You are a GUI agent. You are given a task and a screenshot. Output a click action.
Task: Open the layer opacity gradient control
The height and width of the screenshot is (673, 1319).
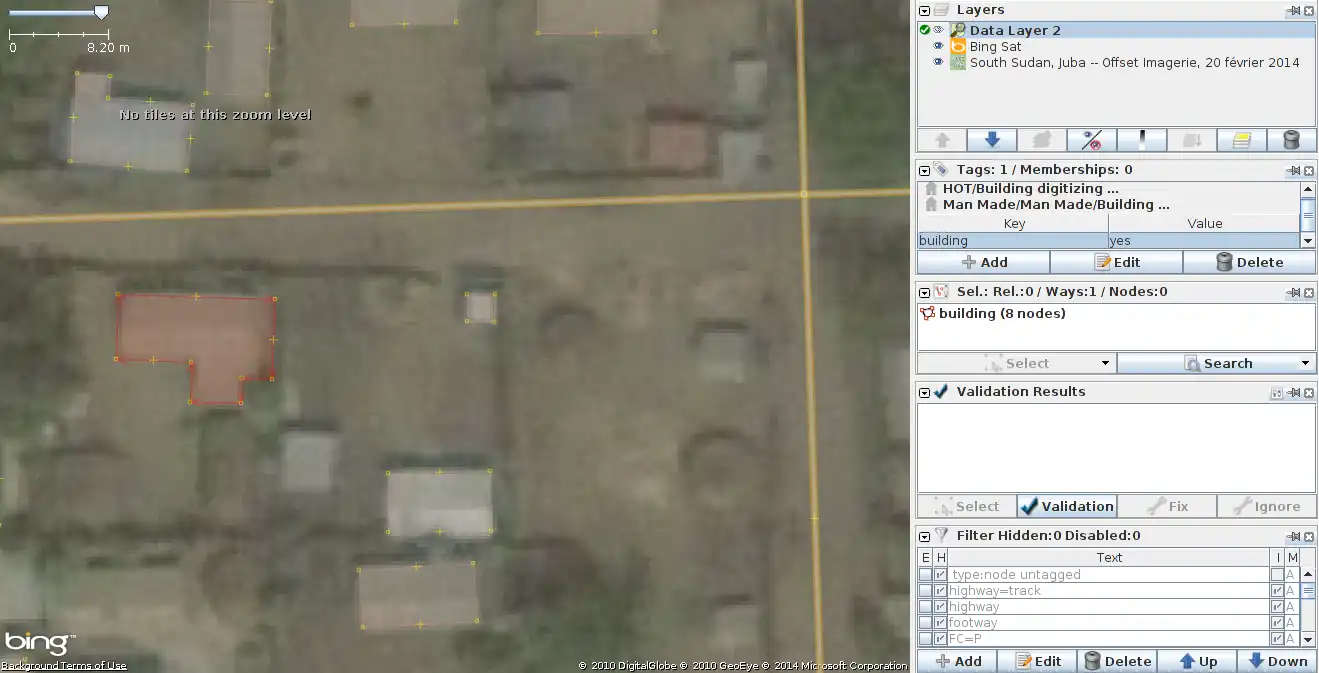point(1141,140)
